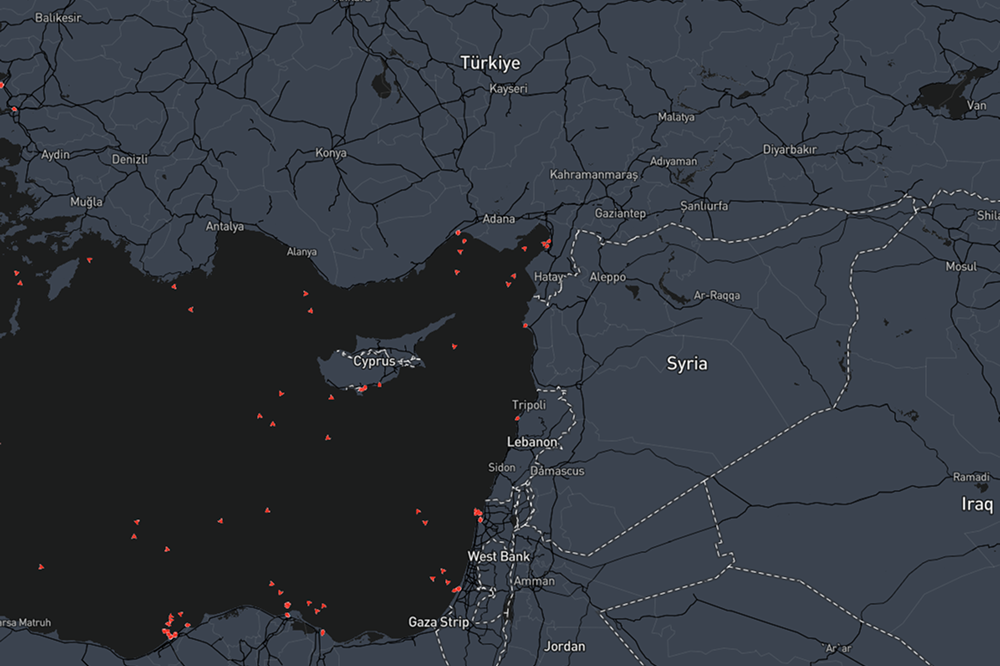
Task: Select red marker cluster east of Marsa Matruh
Action: [168, 630]
